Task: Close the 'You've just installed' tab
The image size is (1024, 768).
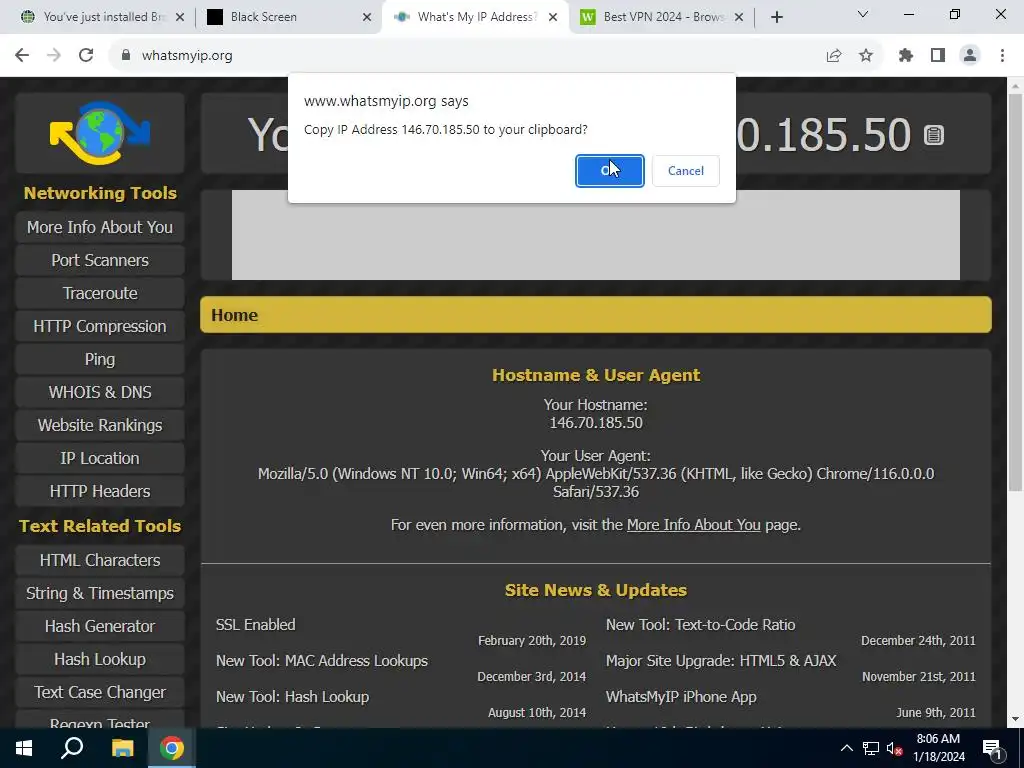Action: pos(180,17)
